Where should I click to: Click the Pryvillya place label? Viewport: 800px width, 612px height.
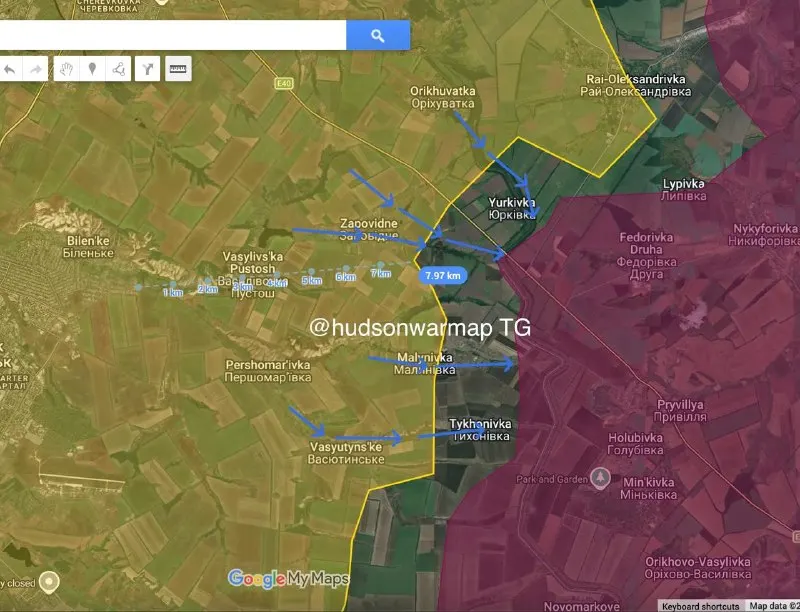[681, 411]
